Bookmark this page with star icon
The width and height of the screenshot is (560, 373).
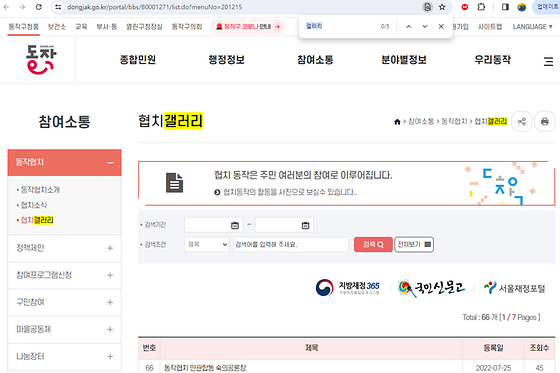442,7
